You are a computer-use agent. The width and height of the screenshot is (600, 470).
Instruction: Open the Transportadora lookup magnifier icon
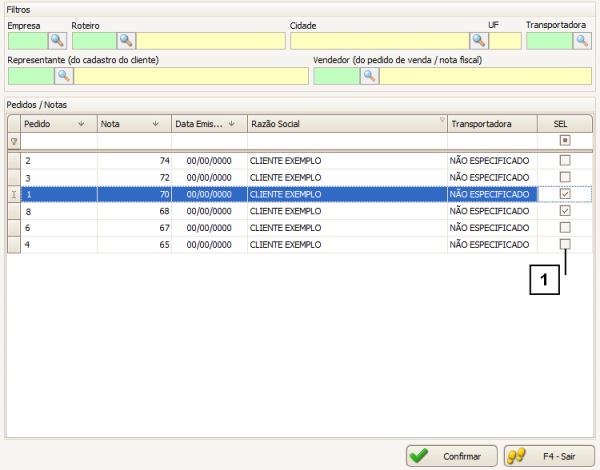(x=582, y=41)
